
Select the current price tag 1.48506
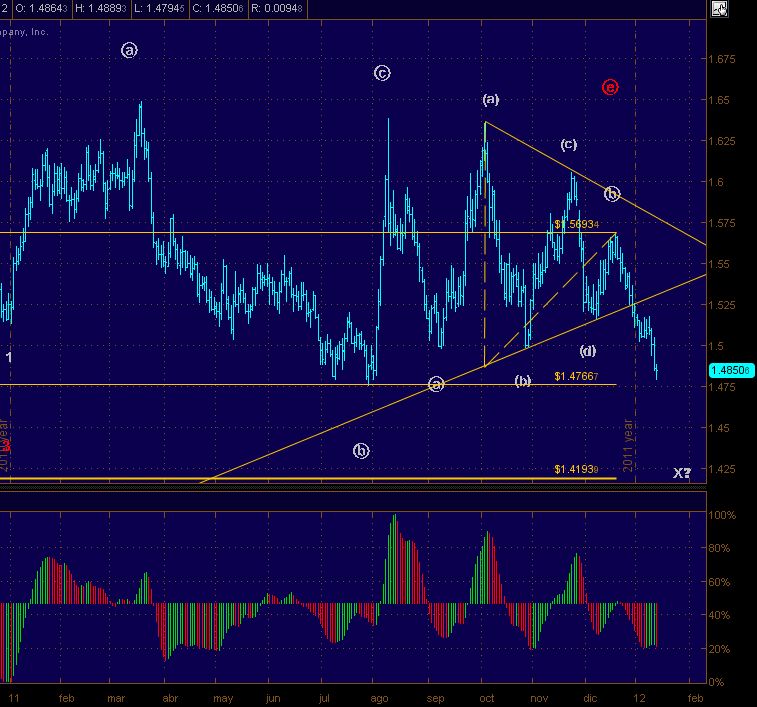point(731,370)
